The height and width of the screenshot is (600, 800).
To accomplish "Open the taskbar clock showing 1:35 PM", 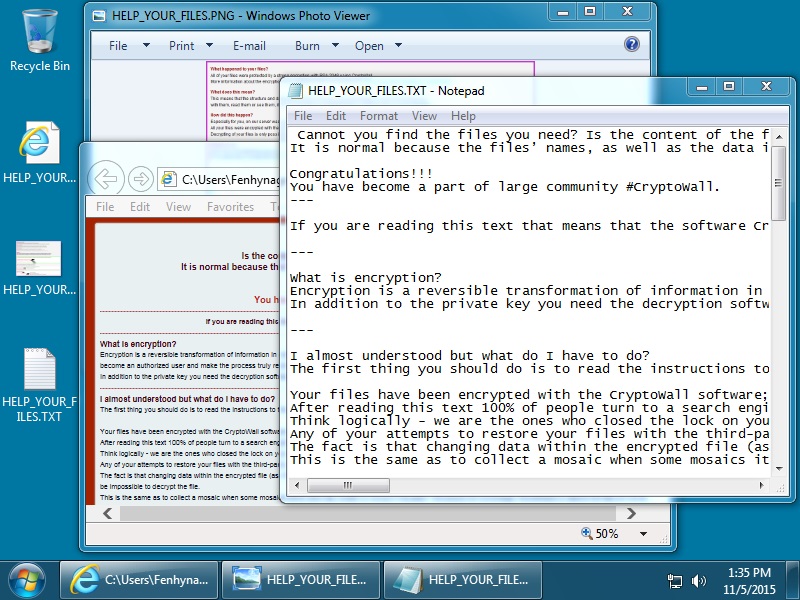I will [749, 581].
